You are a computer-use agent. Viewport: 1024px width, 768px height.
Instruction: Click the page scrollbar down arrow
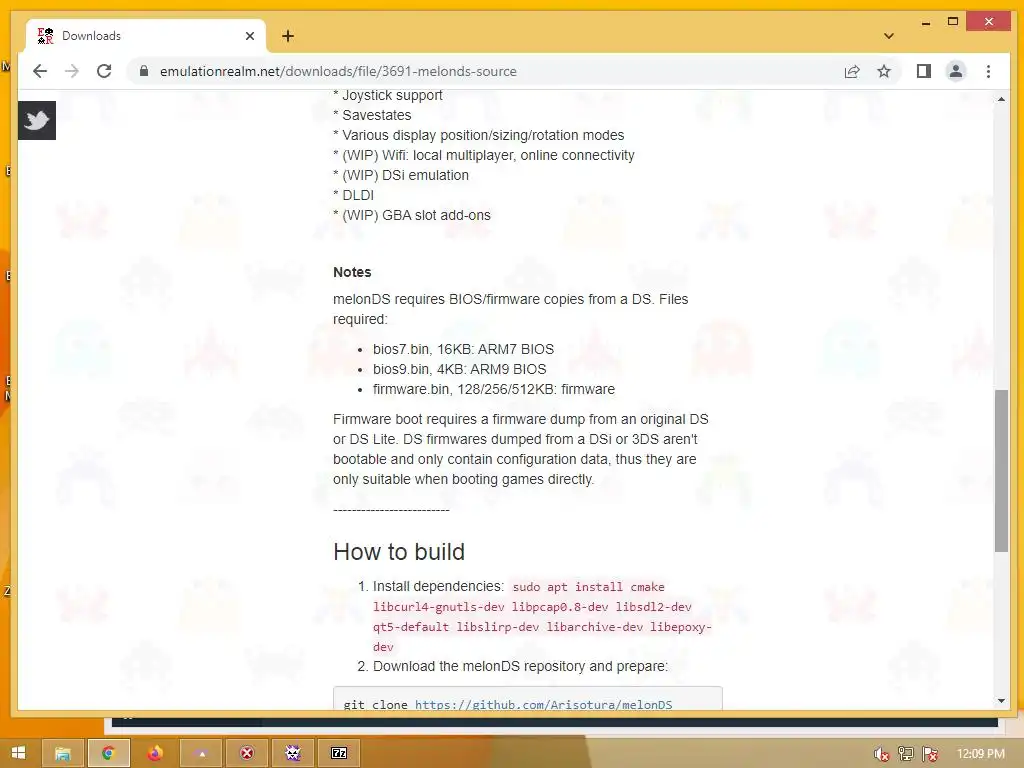(x=1000, y=701)
